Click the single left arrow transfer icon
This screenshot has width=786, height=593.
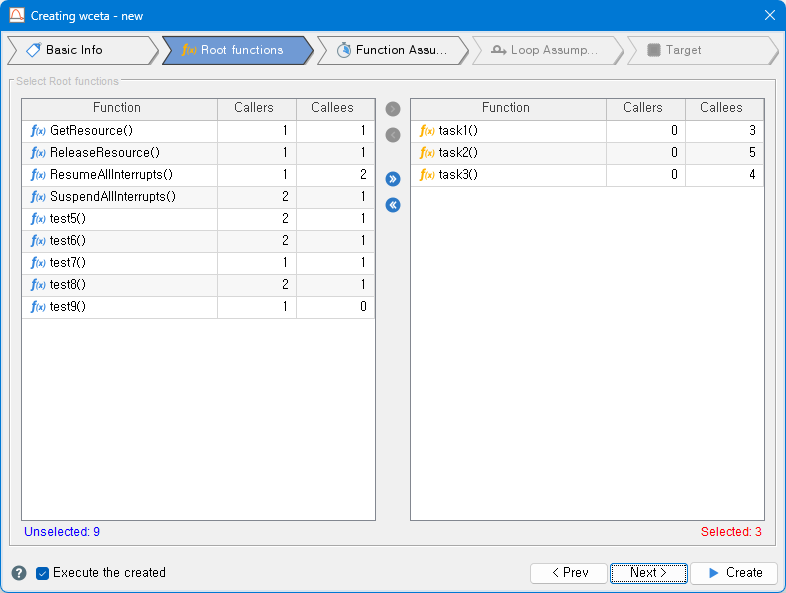pyautogui.click(x=393, y=135)
